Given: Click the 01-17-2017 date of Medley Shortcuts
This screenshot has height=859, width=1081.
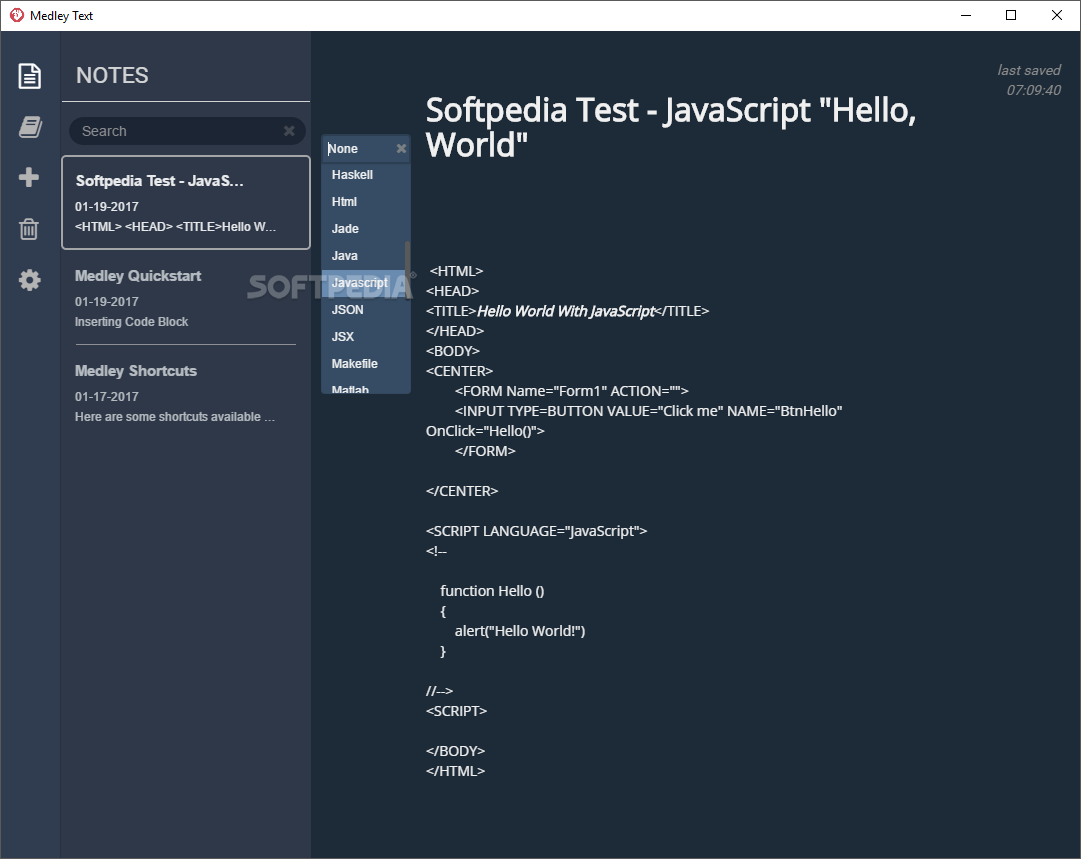Looking at the screenshot, I should point(107,396).
